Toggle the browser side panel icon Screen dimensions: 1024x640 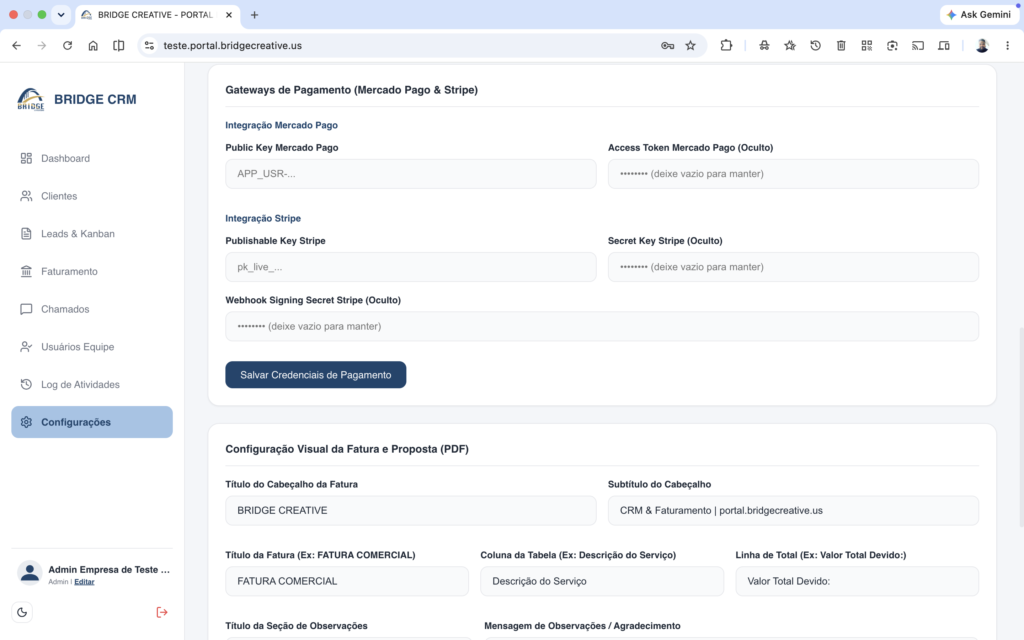click(x=118, y=46)
